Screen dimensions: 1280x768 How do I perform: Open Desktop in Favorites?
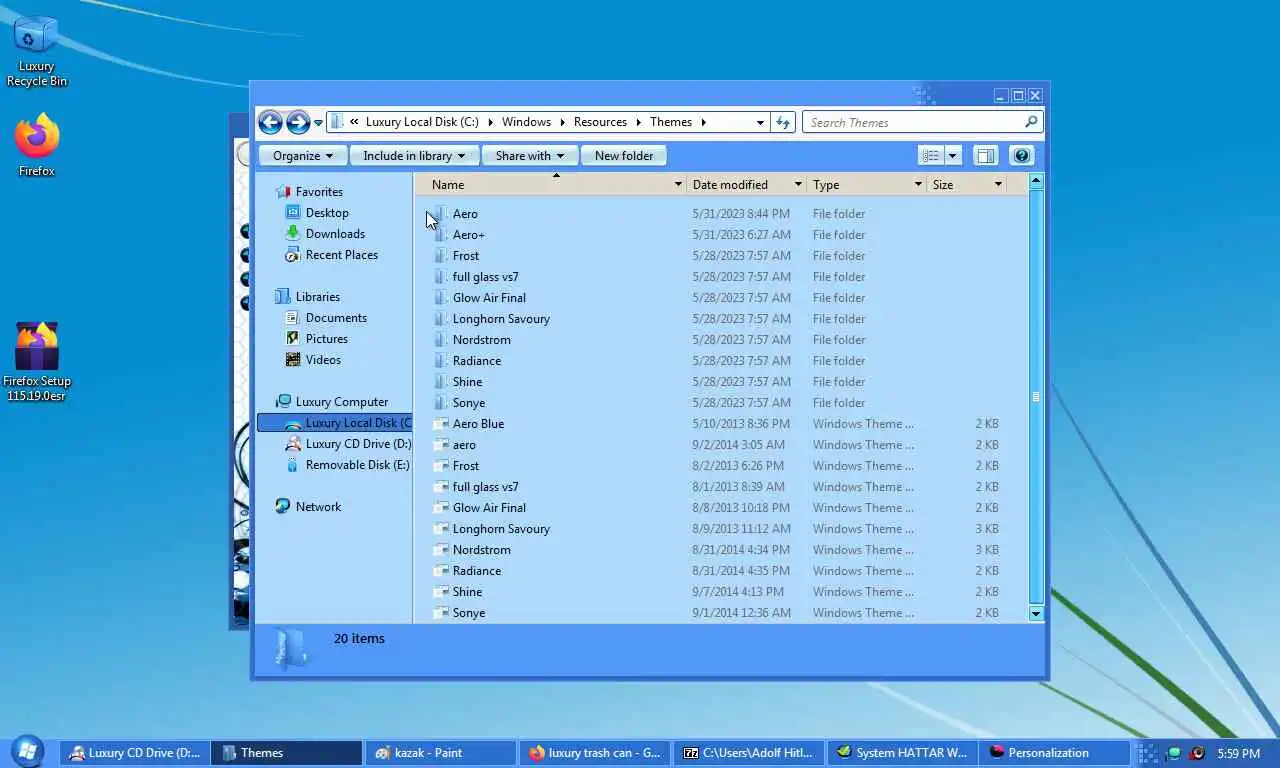coord(327,213)
